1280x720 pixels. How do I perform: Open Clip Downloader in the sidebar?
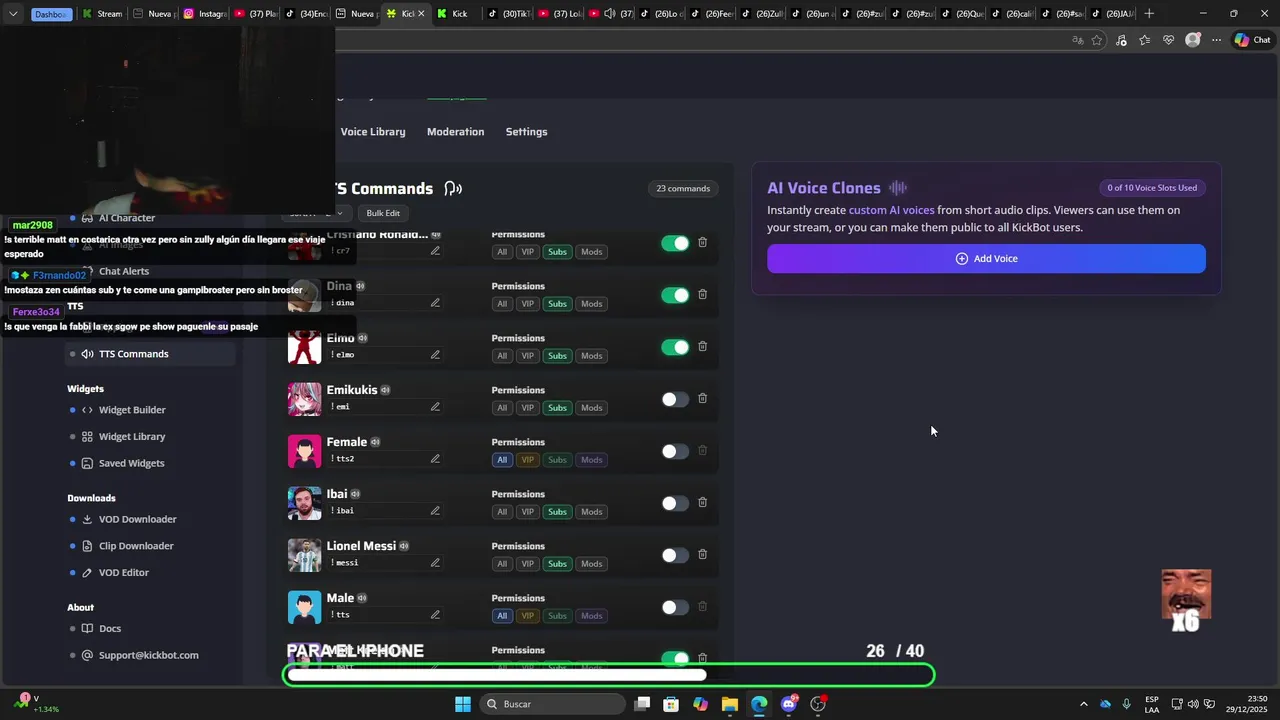pyautogui.click(x=136, y=546)
